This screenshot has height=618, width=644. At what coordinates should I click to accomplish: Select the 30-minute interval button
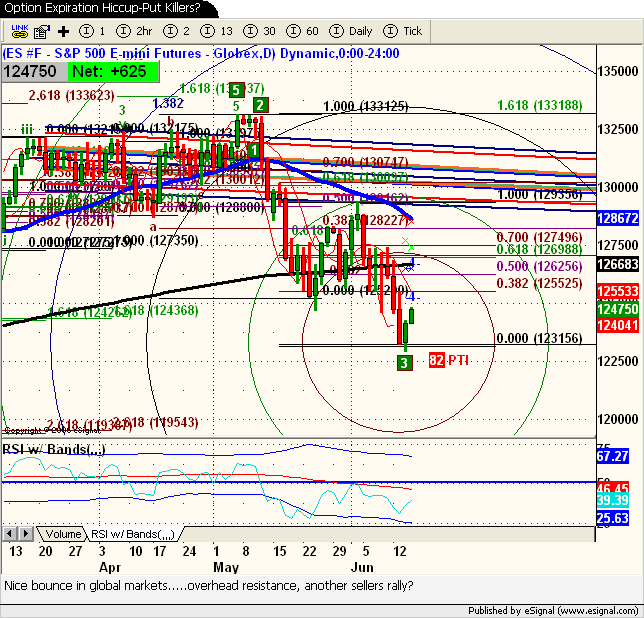tap(262, 31)
